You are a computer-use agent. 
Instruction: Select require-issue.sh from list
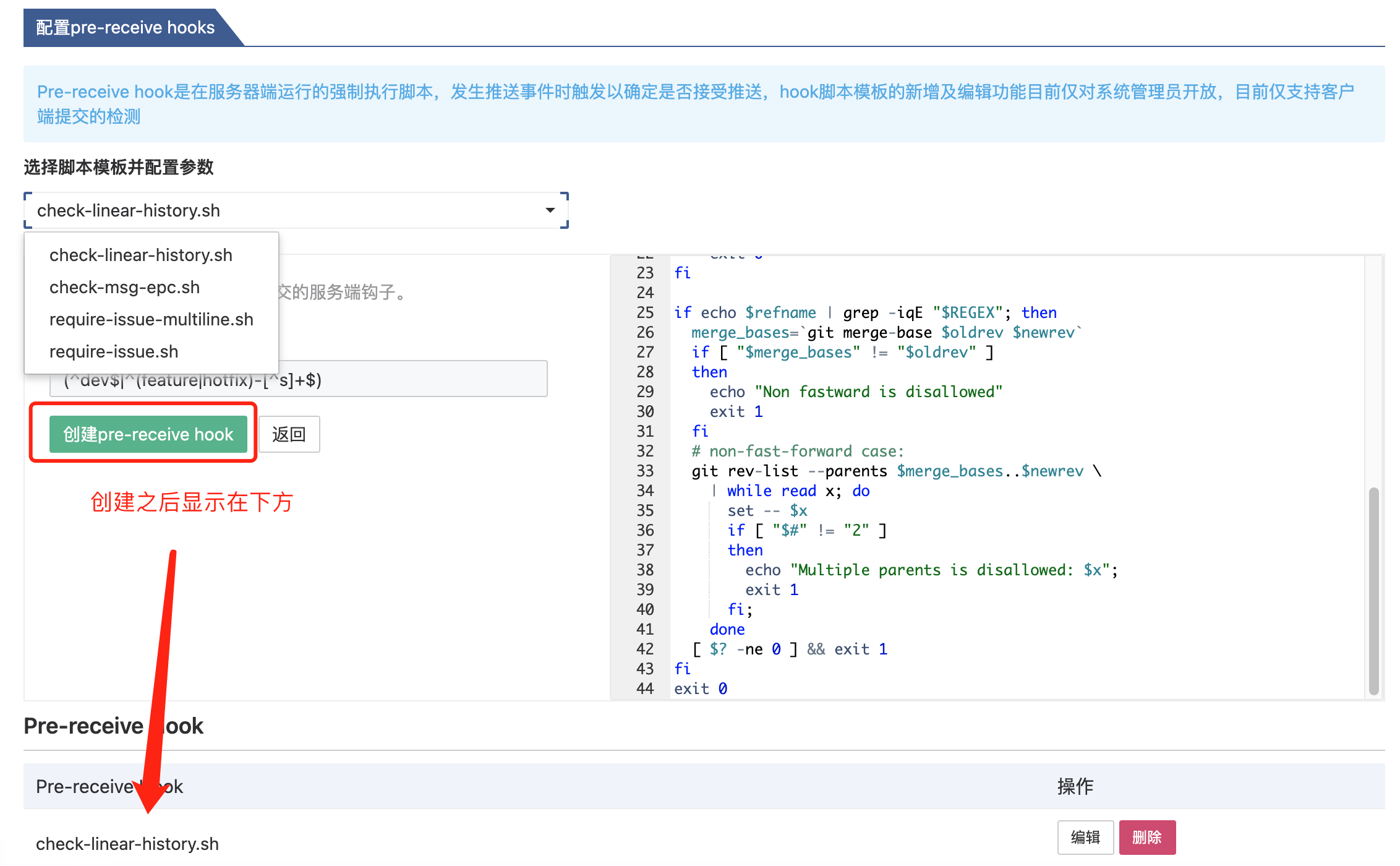pos(114,351)
